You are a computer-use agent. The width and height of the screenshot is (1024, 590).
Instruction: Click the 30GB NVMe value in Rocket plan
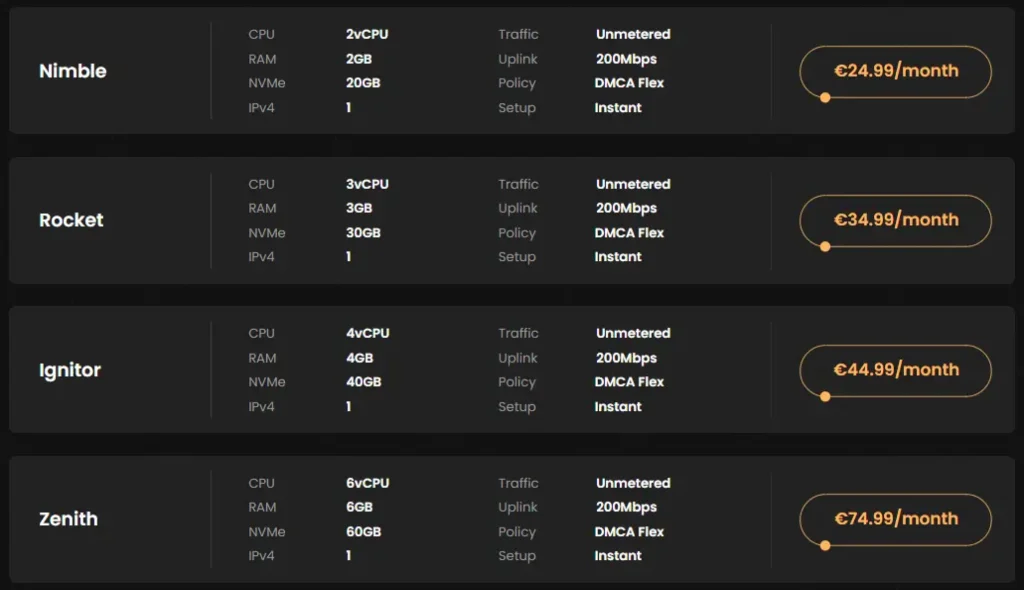363,233
